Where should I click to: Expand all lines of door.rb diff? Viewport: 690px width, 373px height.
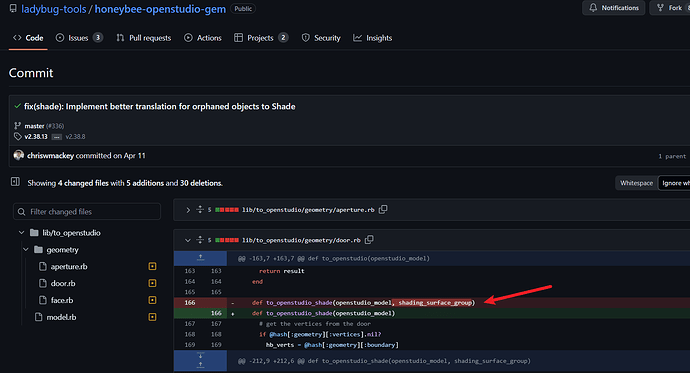click(200, 240)
